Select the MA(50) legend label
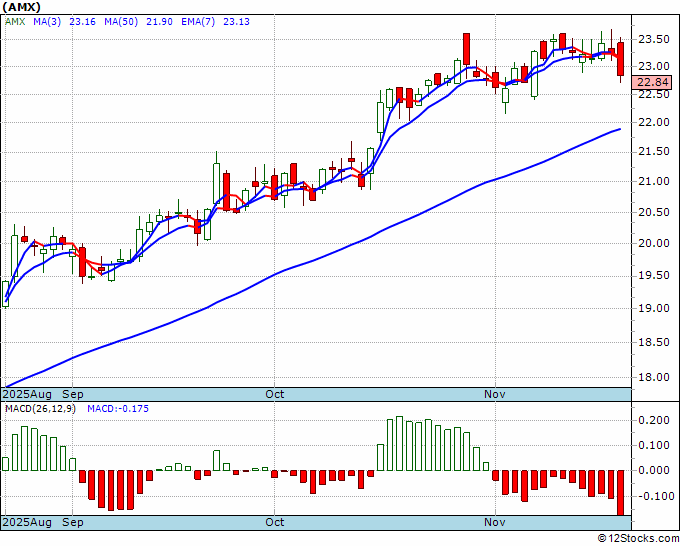Image resolution: width=680 pixels, height=546 pixels. coord(121,22)
